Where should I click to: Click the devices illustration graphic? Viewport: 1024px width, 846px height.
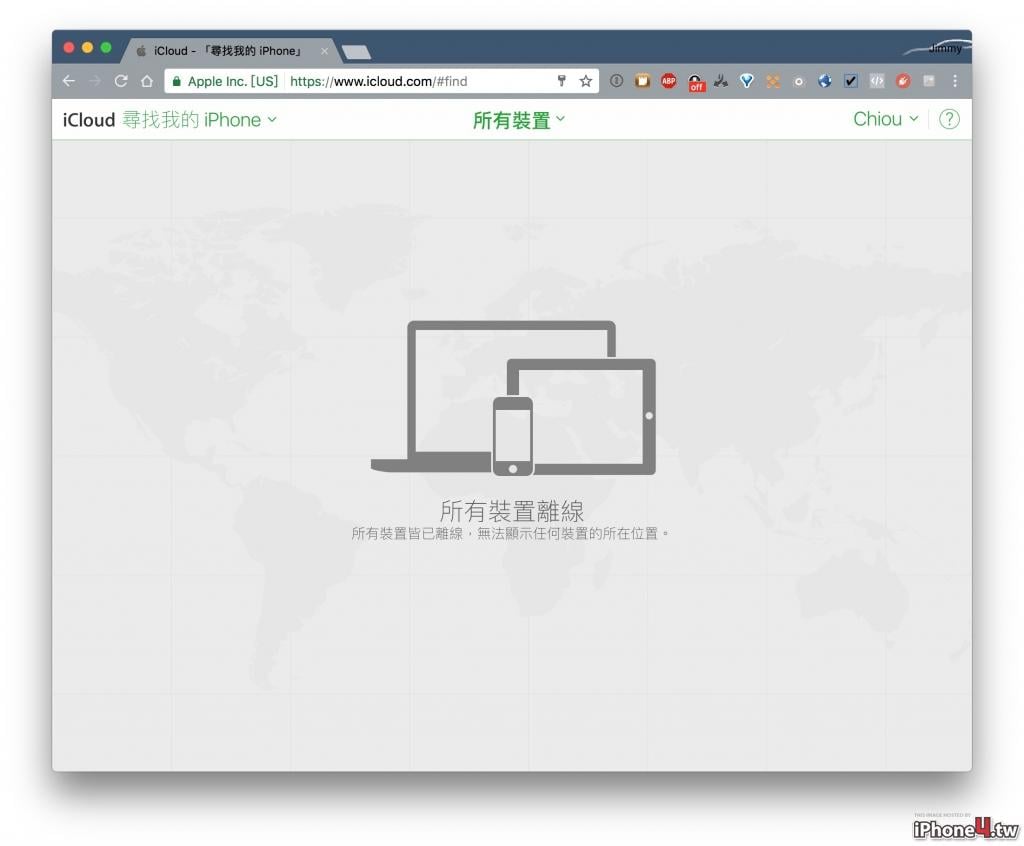pyautogui.click(x=513, y=398)
